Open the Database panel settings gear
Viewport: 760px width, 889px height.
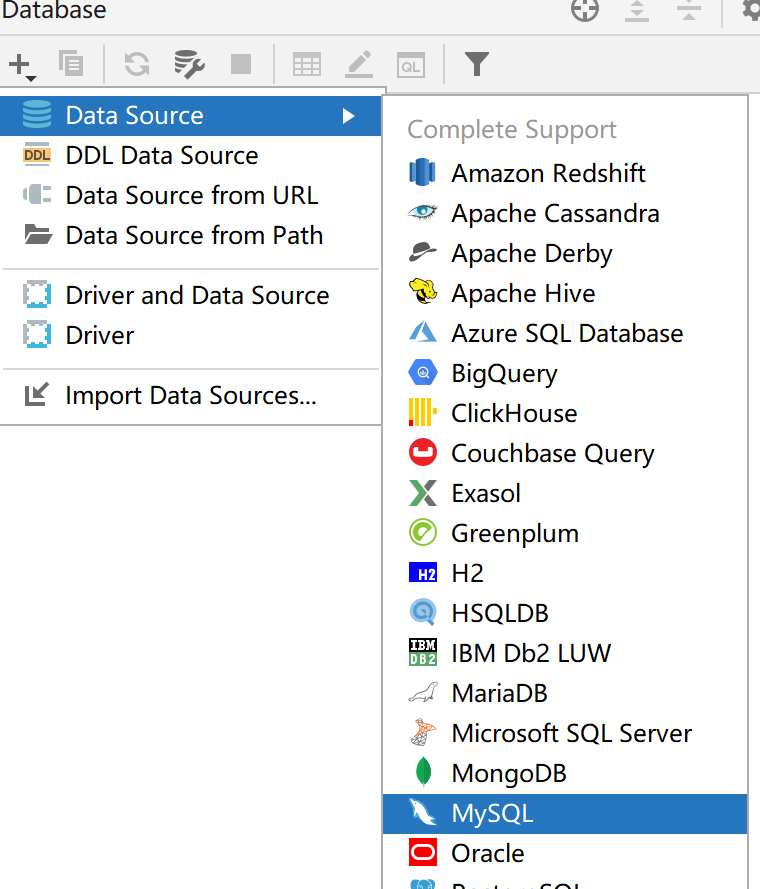click(751, 11)
